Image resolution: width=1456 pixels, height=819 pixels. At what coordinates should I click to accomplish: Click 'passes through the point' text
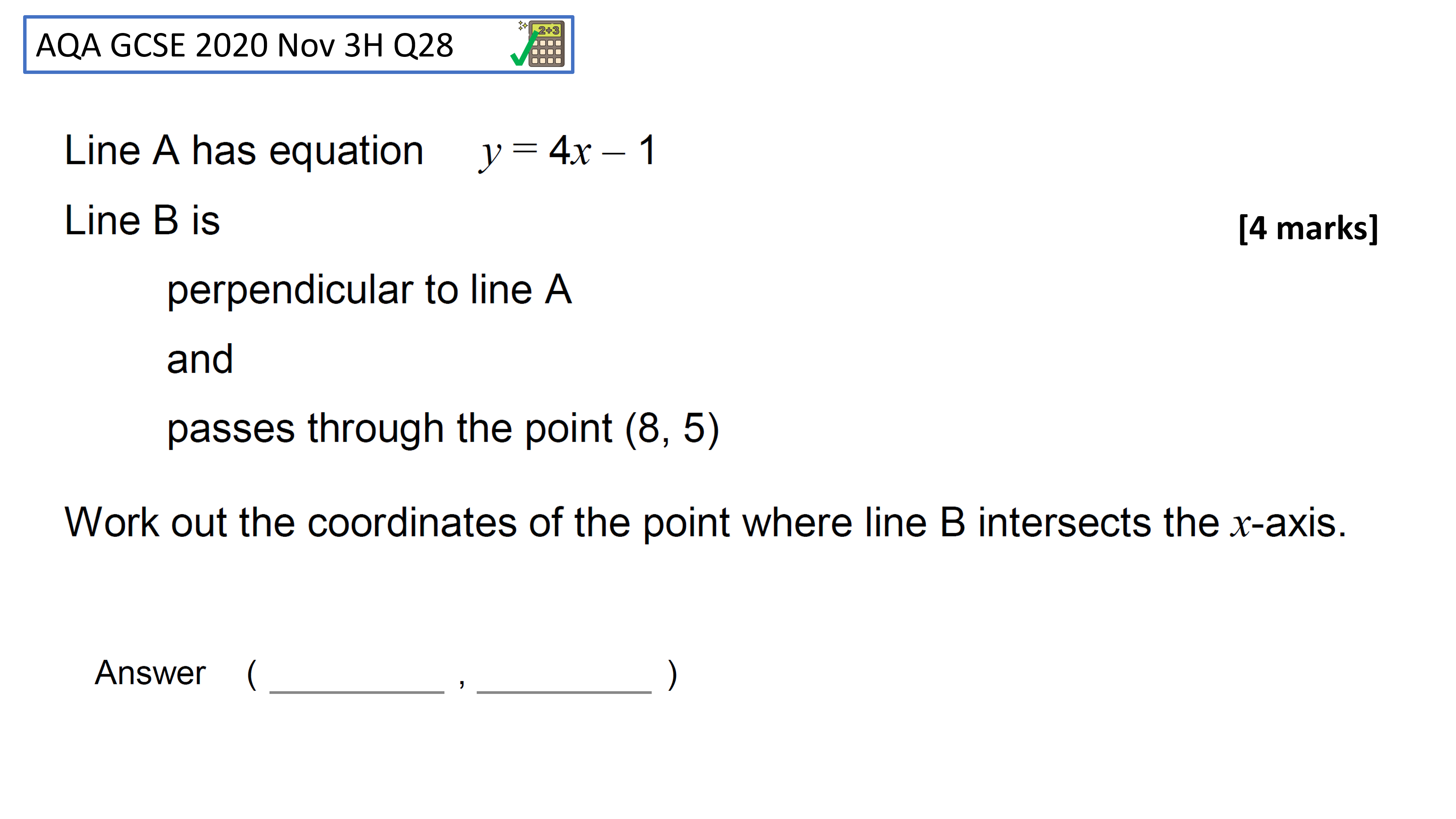pos(389,429)
